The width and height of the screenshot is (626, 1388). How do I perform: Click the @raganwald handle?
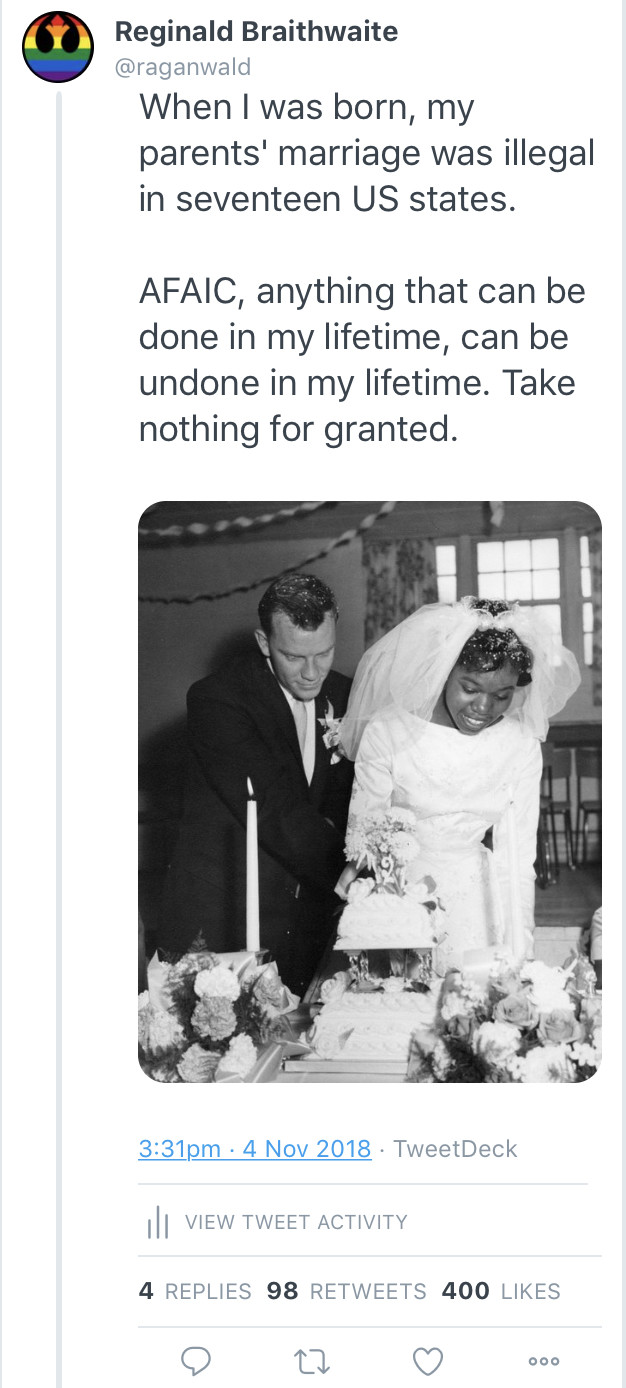(183, 67)
